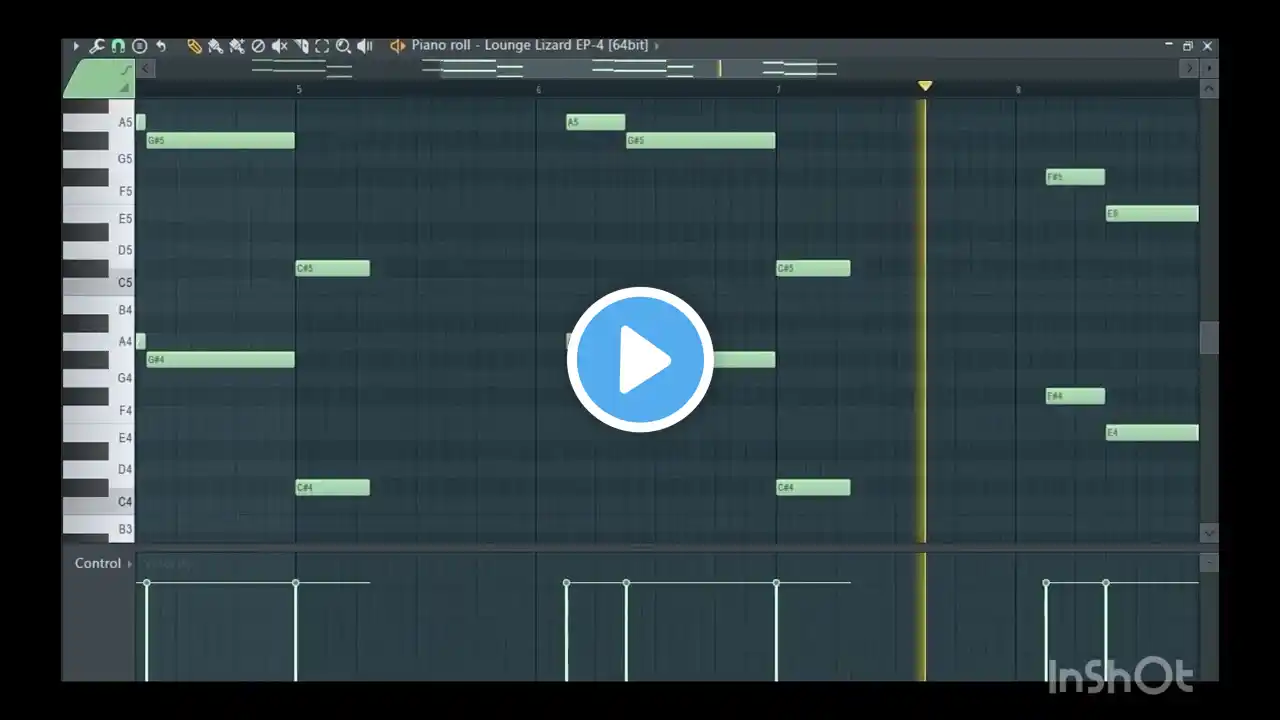This screenshot has width=1280, height=720.
Task: Click bar 8 in the timeline ruler
Action: point(1018,90)
